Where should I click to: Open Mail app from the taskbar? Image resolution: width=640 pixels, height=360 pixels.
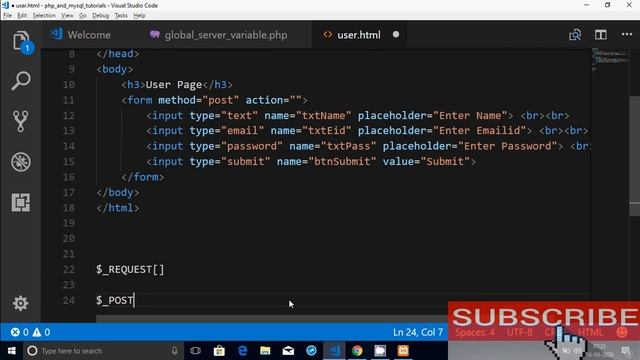click(x=288, y=351)
